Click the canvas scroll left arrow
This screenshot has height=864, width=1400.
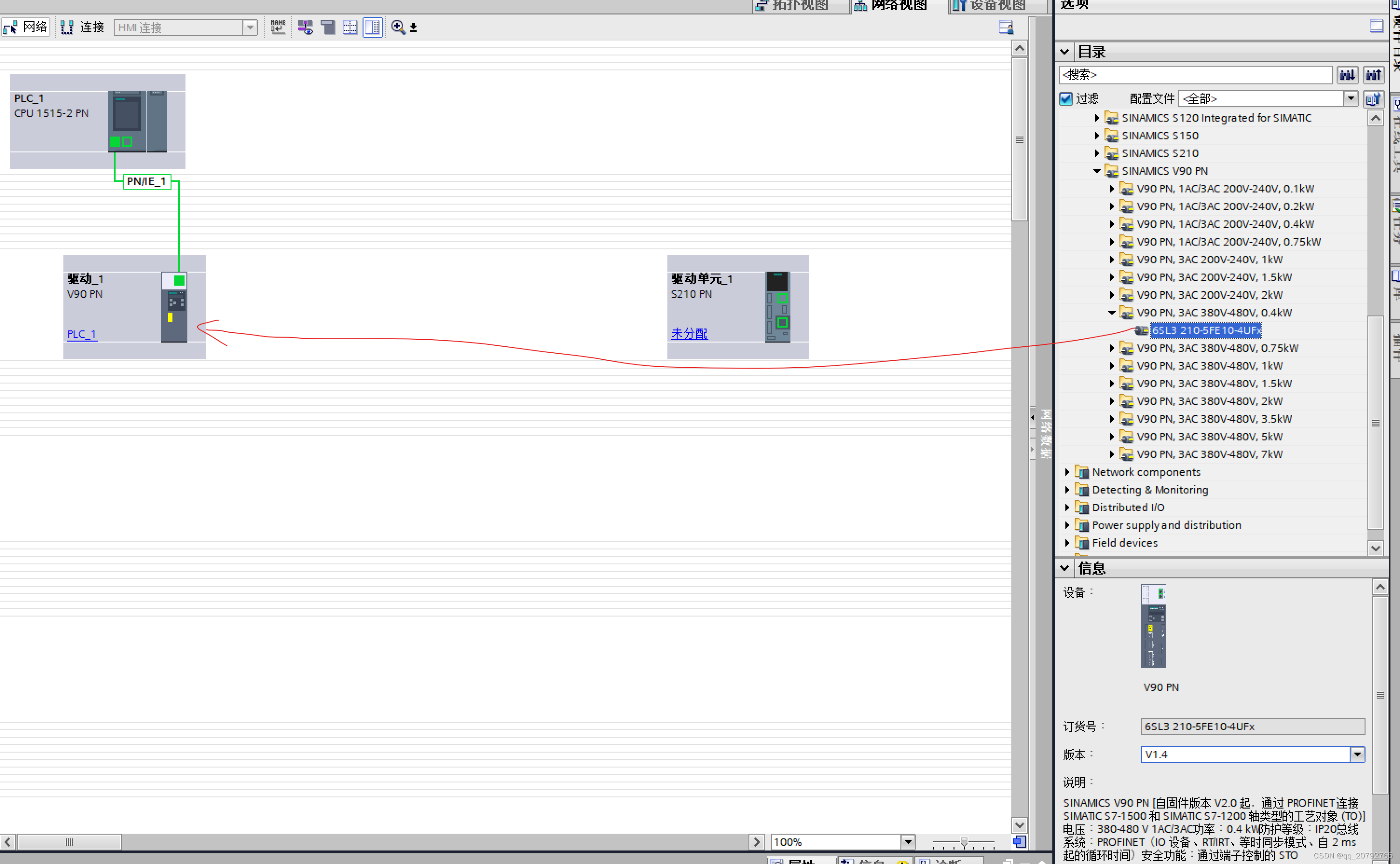[x=7, y=842]
